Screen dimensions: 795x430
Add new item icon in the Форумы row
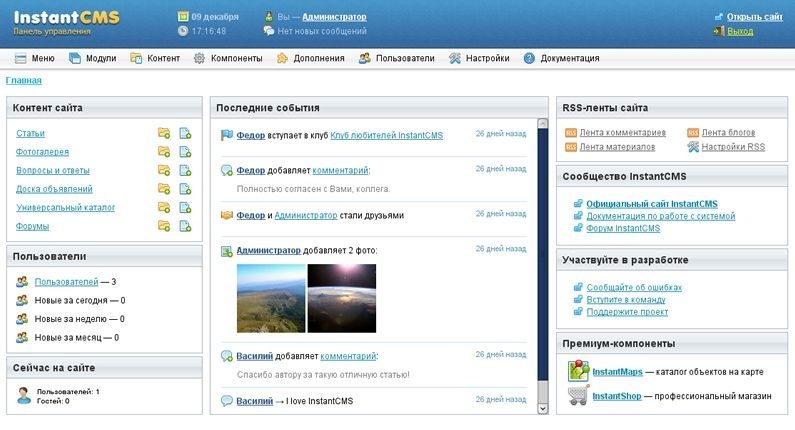185,226
